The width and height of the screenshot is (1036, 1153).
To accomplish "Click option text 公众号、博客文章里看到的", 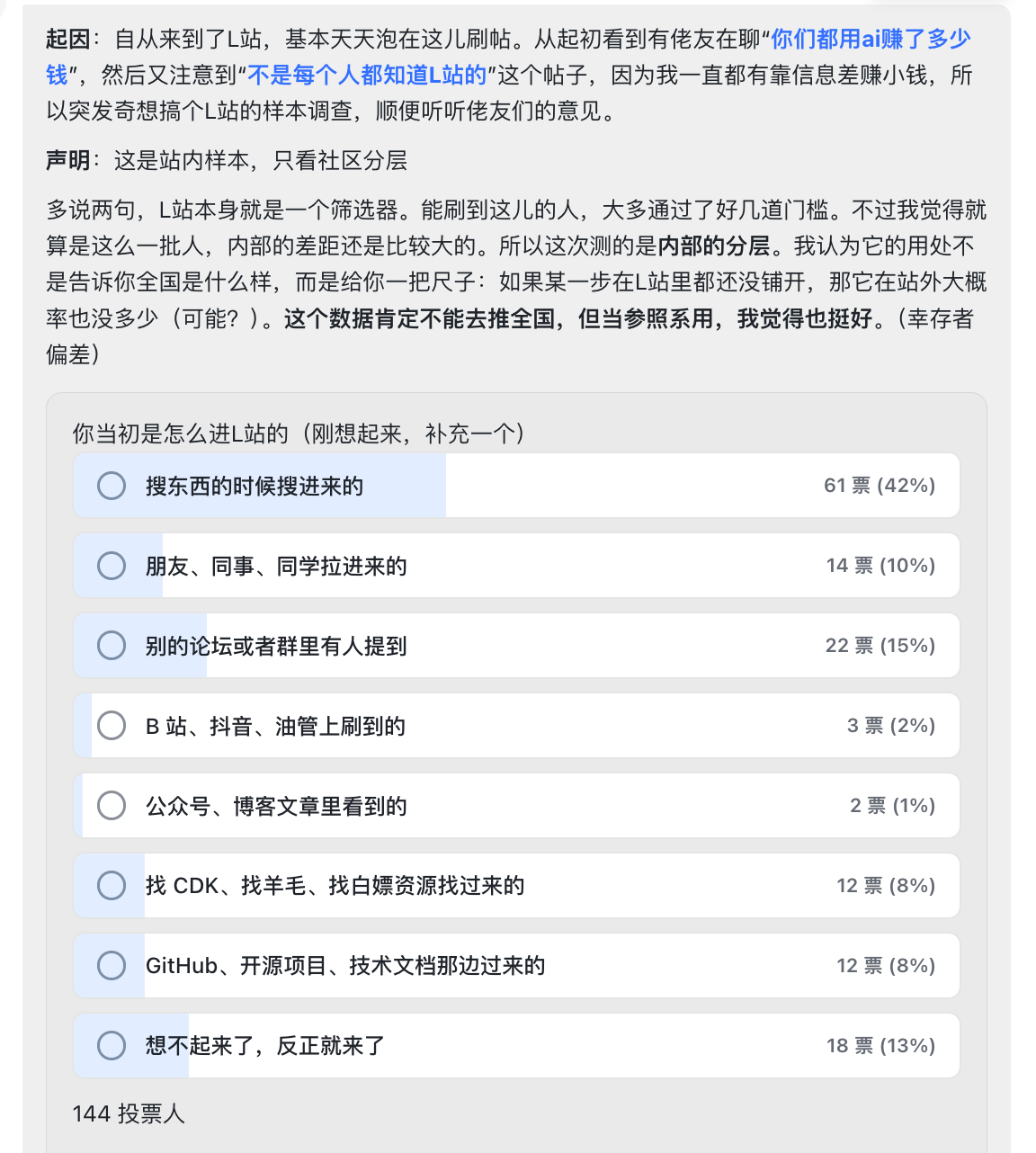I will pos(276,807).
